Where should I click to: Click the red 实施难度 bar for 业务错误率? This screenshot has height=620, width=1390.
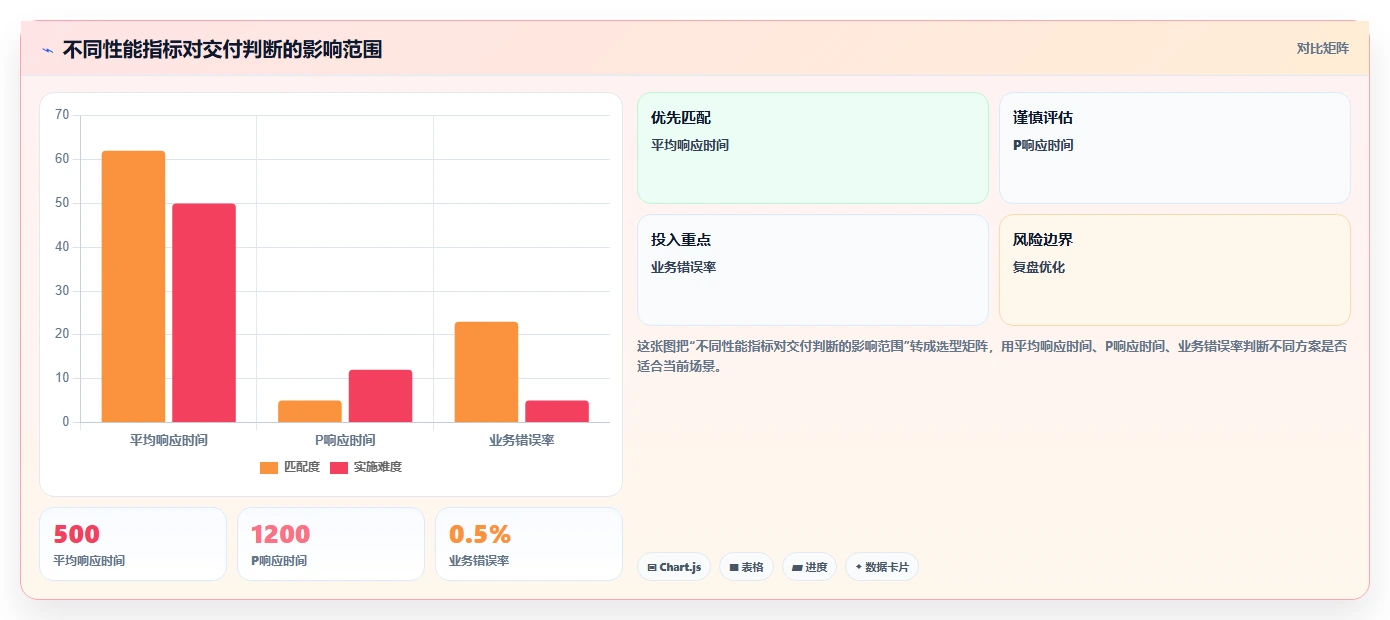(557, 411)
